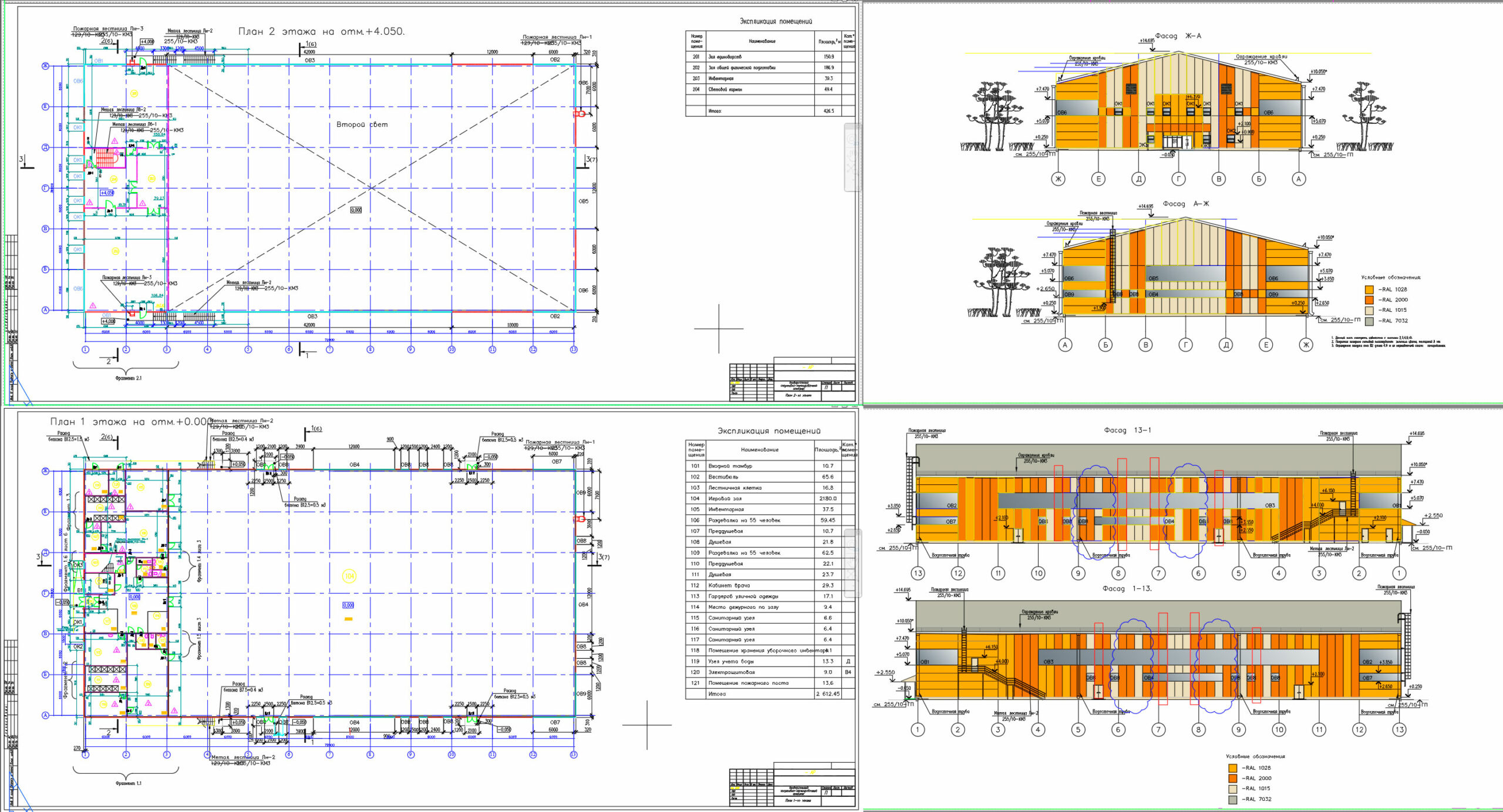Viewport: 1503px width, 812px height.
Task: Click the navigation bar in the second-floor plan viewport
Action: (852, 157)
